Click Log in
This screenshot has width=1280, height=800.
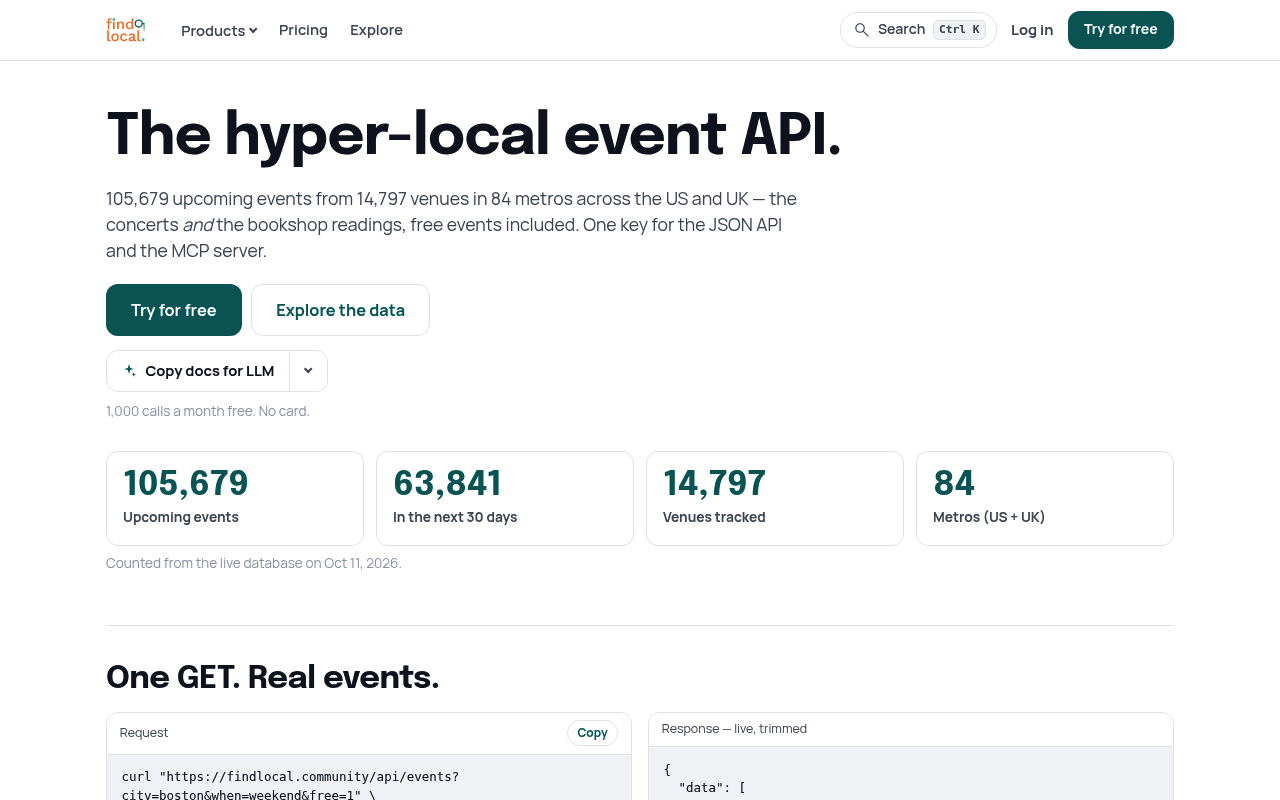[1032, 30]
